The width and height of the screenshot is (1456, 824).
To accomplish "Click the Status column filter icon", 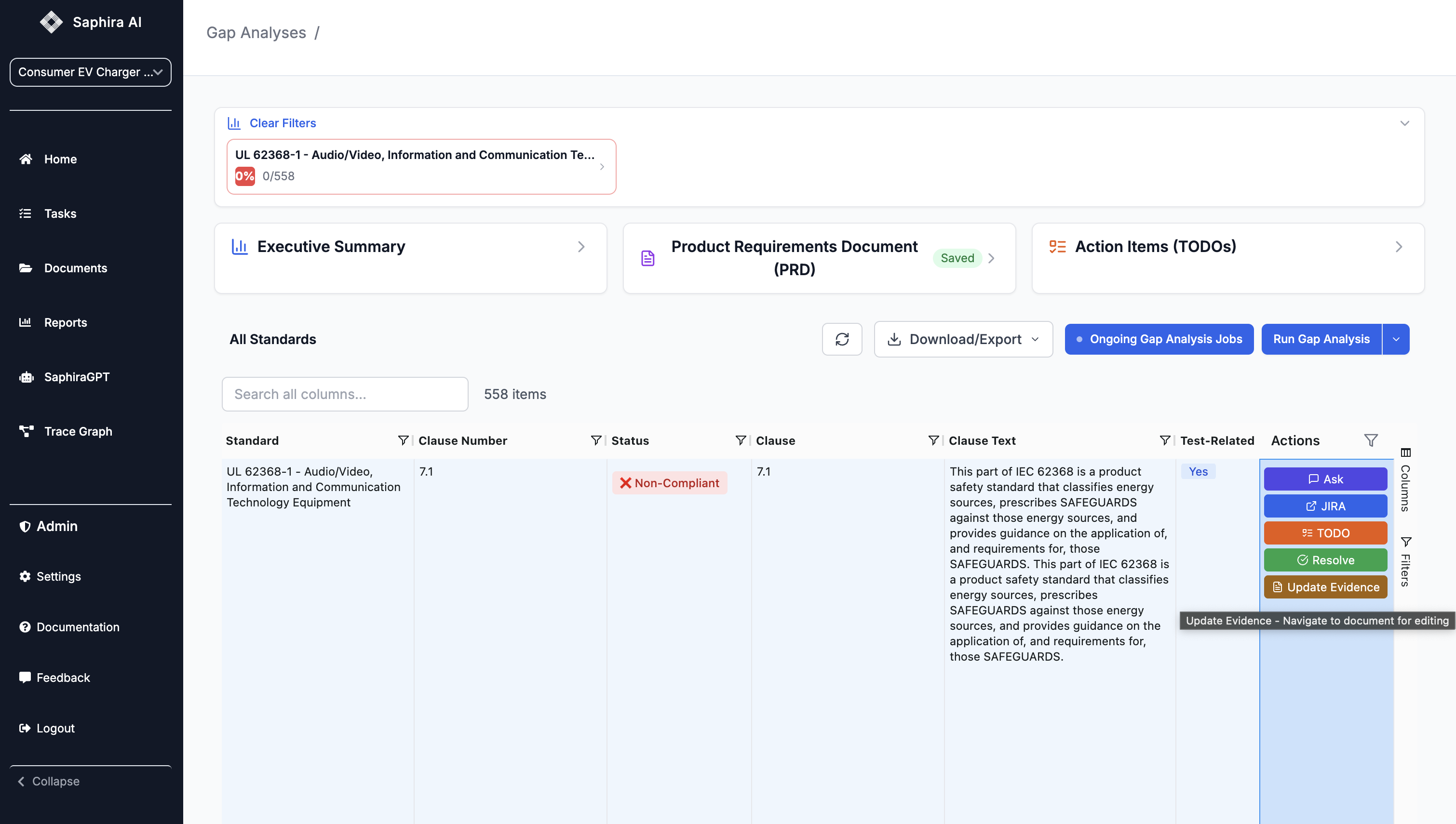I will [x=740, y=440].
